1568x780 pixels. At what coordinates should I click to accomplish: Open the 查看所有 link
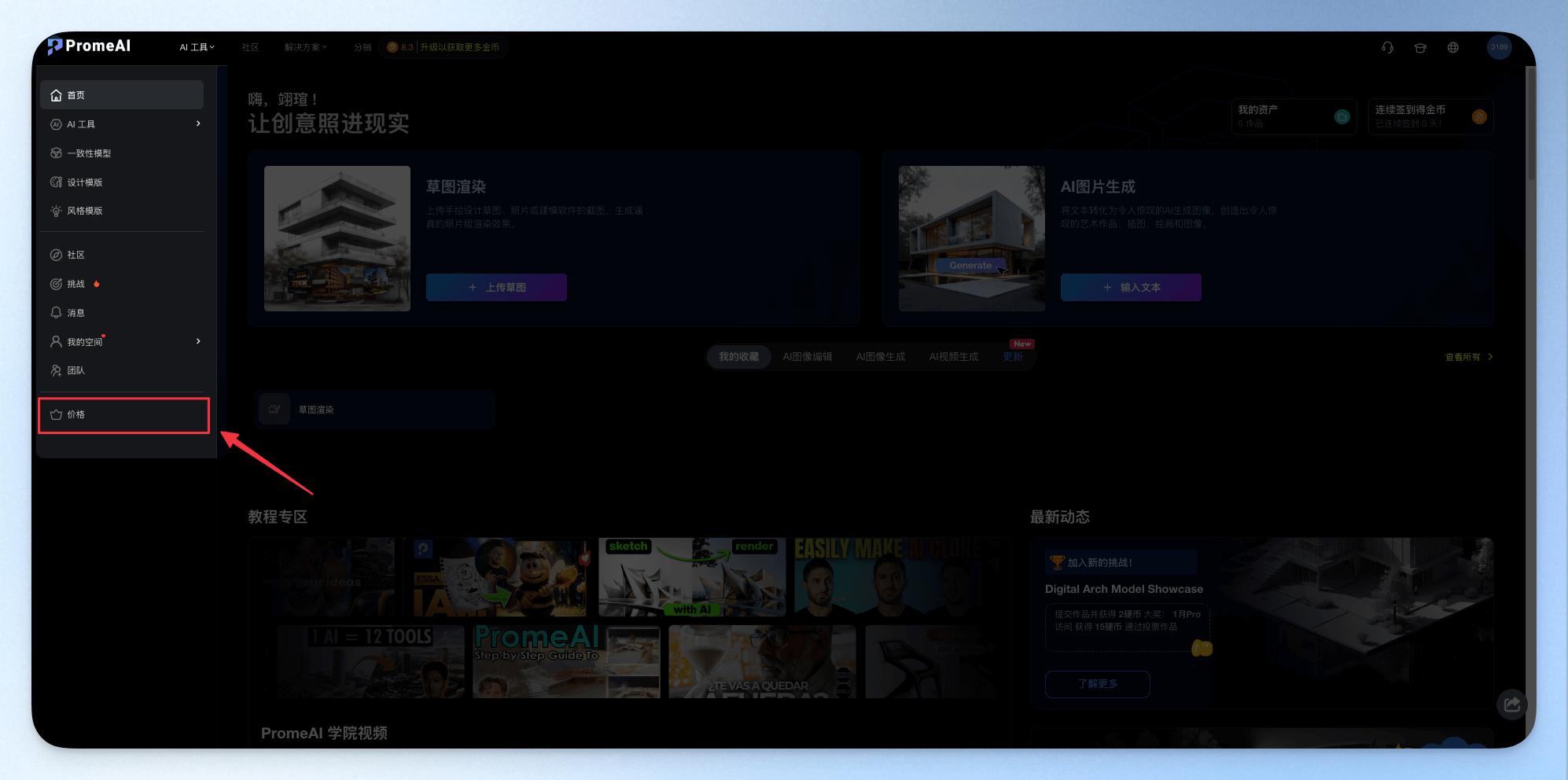click(x=1468, y=357)
